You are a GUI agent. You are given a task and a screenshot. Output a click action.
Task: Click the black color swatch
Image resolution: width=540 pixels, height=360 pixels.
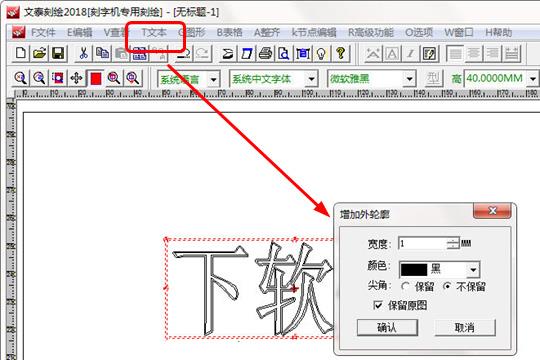(x=414, y=270)
